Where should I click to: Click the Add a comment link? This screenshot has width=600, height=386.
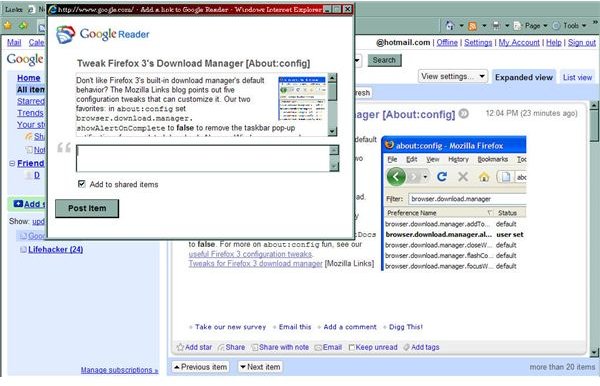click(350, 327)
